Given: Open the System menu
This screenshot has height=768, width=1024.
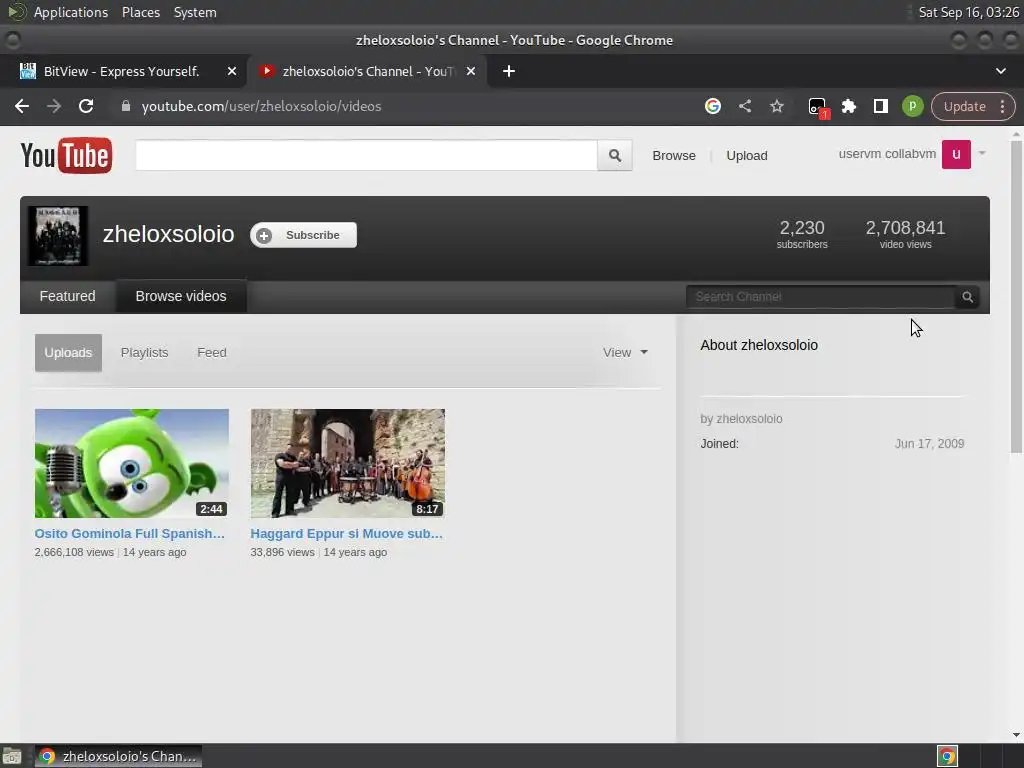Looking at the screenshot, I should click(x=195, y=12).
